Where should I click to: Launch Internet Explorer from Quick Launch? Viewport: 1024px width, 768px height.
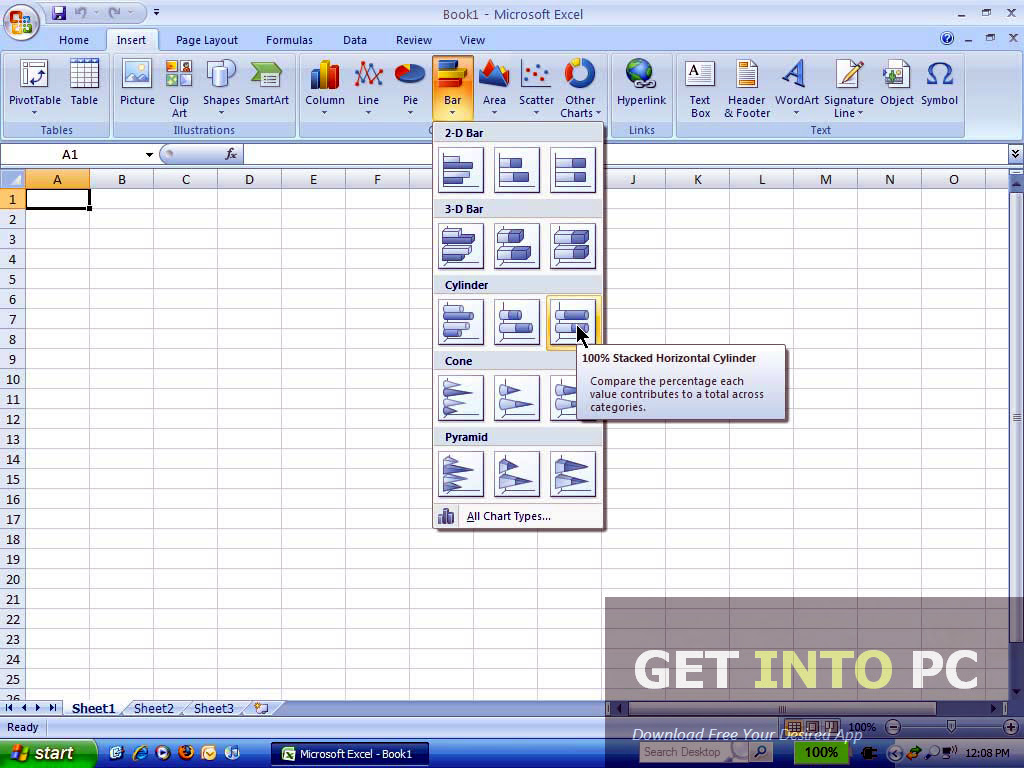tap(140, 753)
